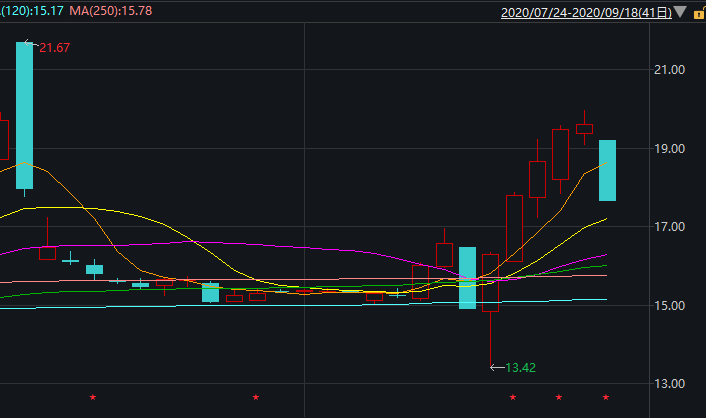Open the date range dropdown triangle
The width and height of the screenshot is (706, 418).
pyautogui.click(x=680, y=14)
